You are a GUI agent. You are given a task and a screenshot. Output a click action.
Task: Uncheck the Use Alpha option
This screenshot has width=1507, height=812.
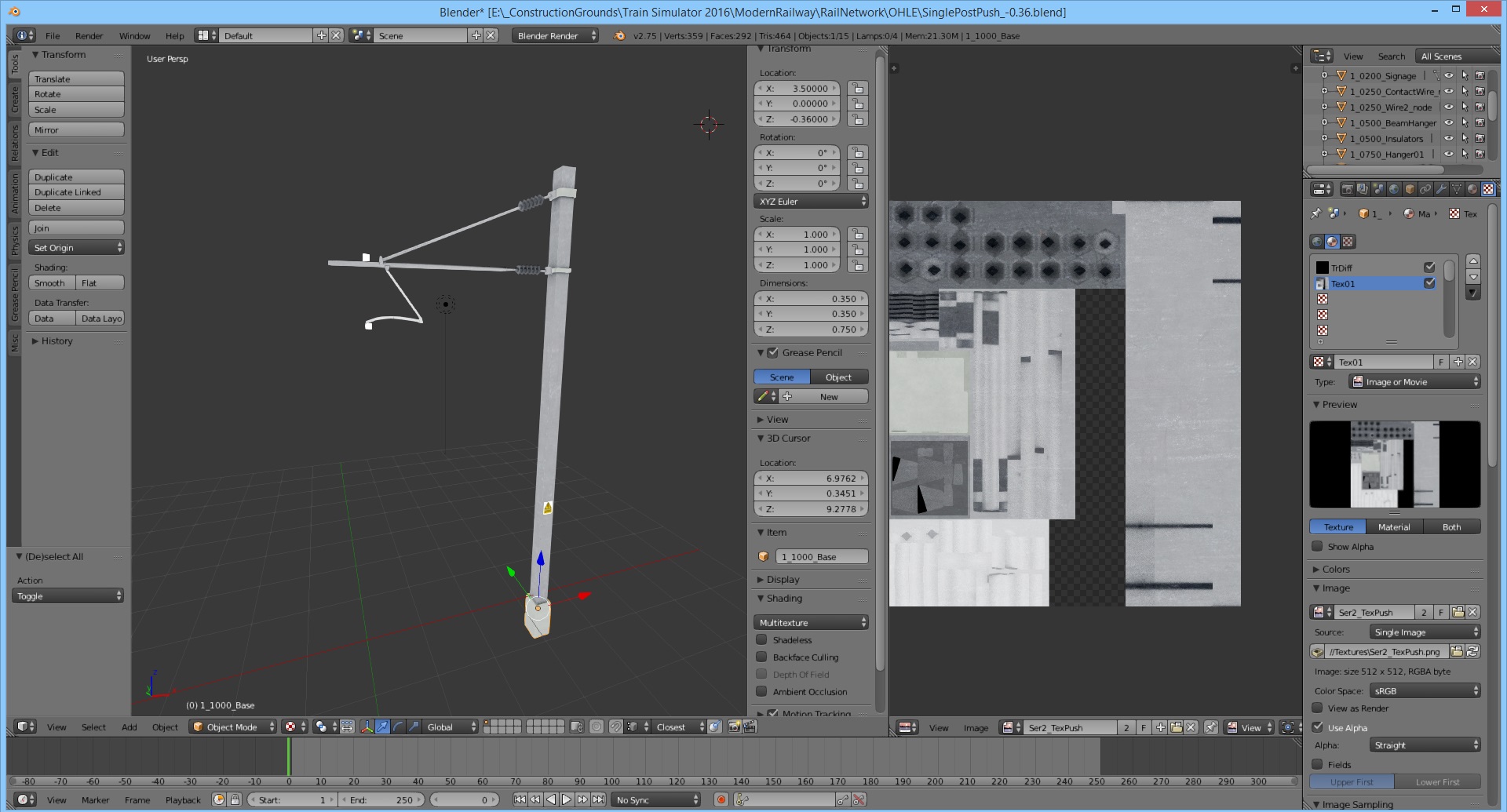click(1318, 727)
